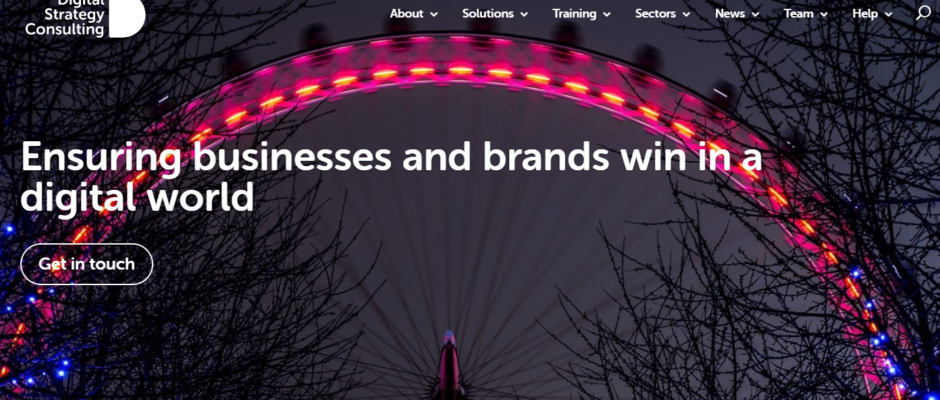Expand the chevron beside Team
The width and height of the screenshot is (940, 400).
point(824,14)
